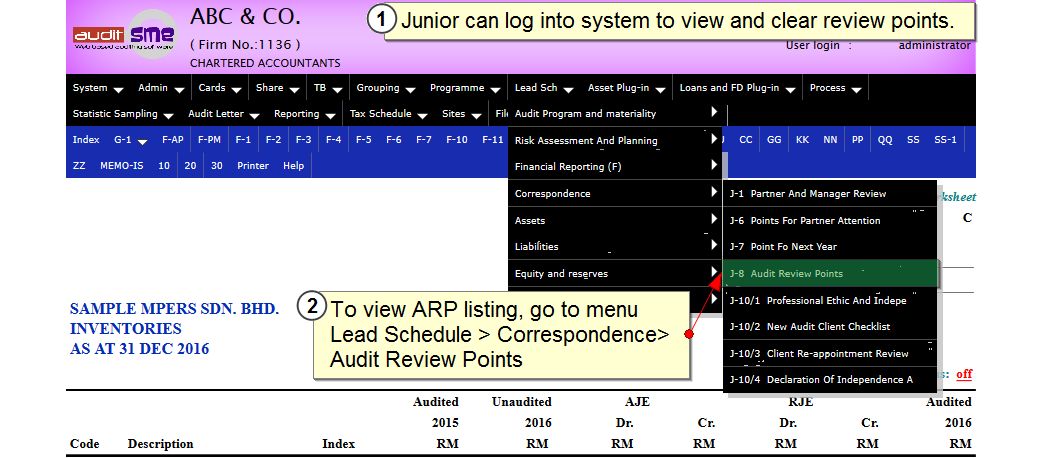This screenshot has width=1042, height=458.
Task: Open the System dropdown menu
Action: pyautogui.click(x=97, y=88)
